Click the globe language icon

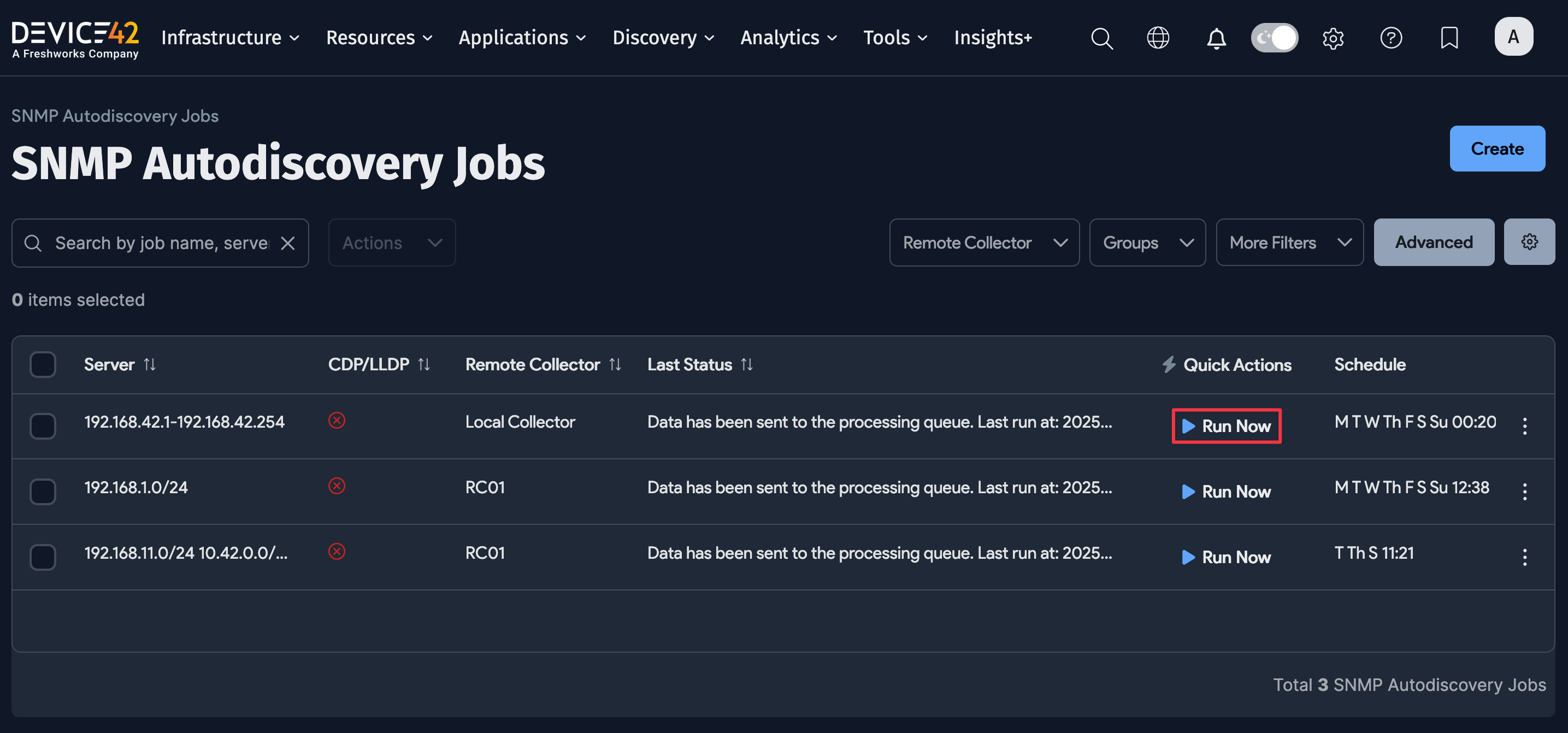coord(1158,38)
